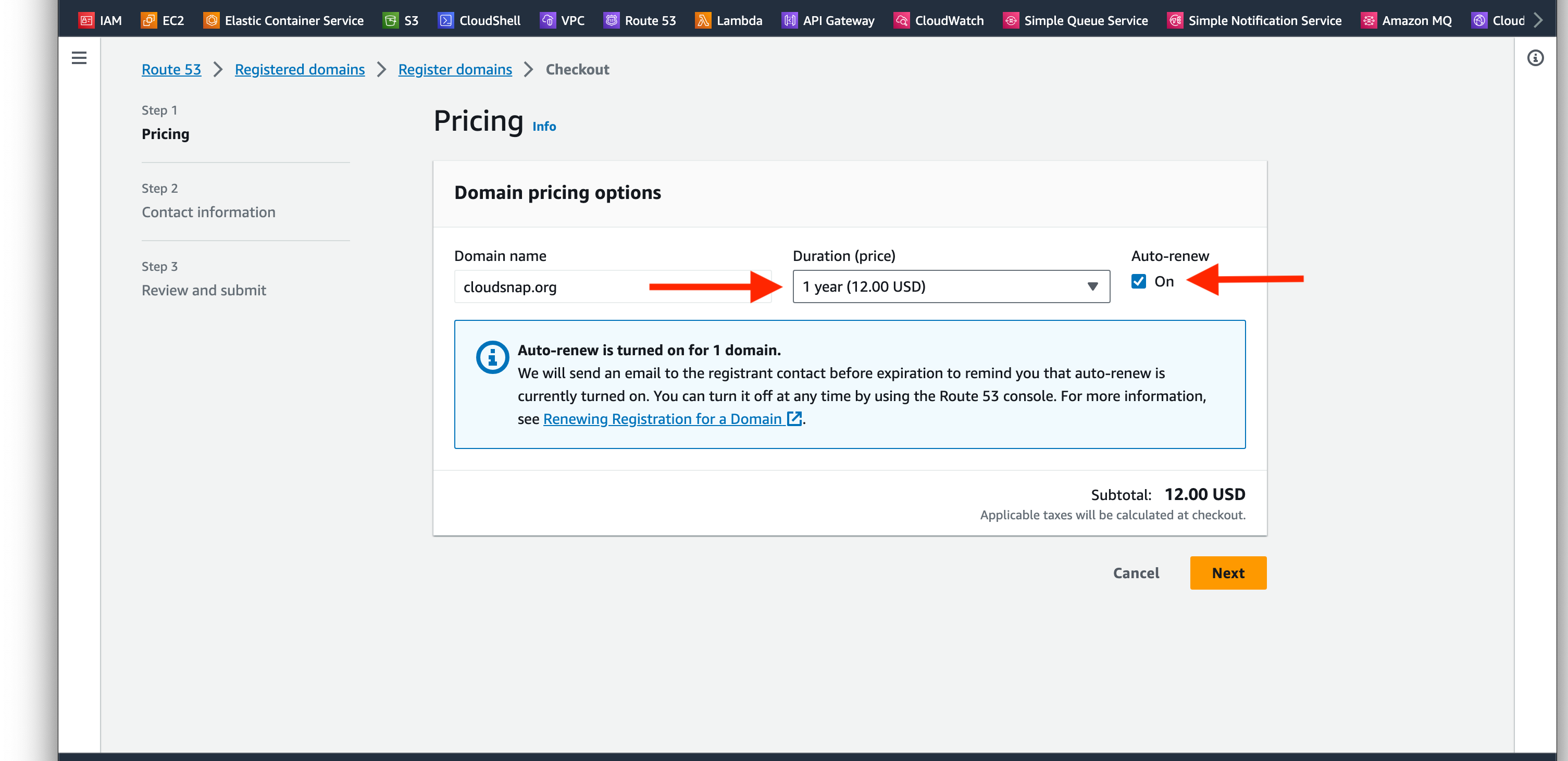Click the Next button
Image resolution: width=1568 pixels, height=761 pixels.
coord(1228,573)
